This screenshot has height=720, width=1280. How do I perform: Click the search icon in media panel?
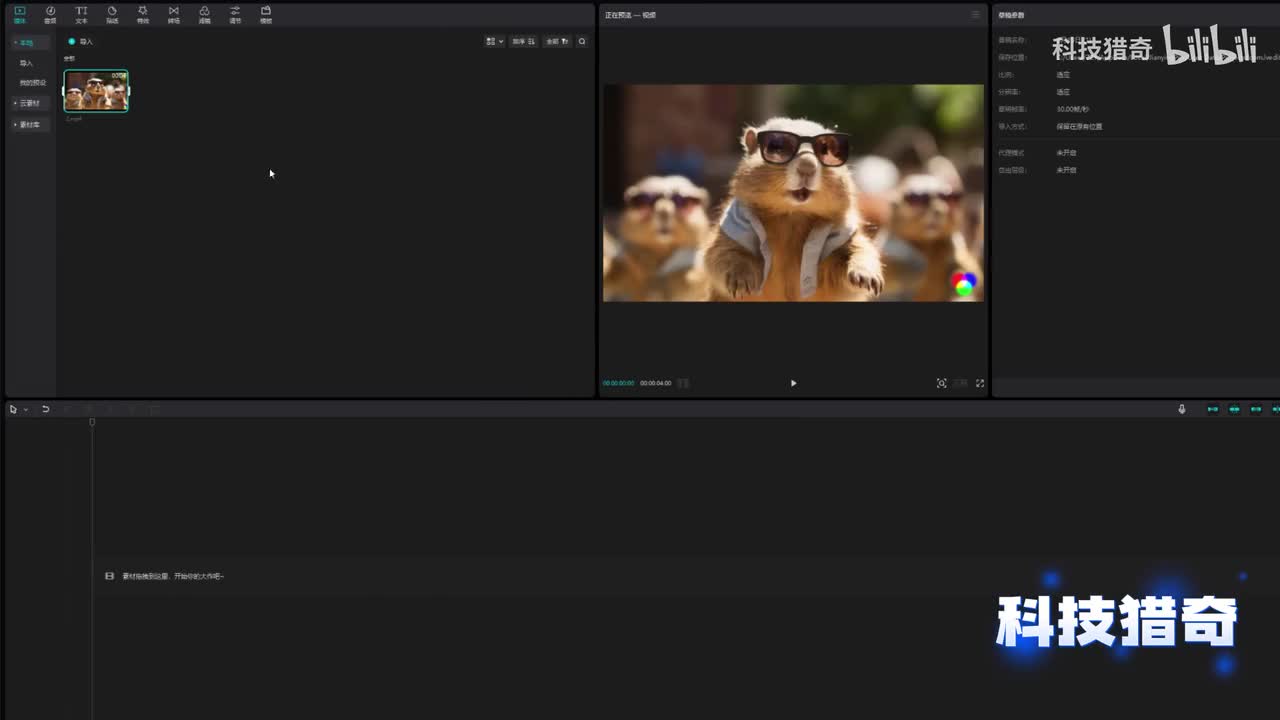point(582,42)
